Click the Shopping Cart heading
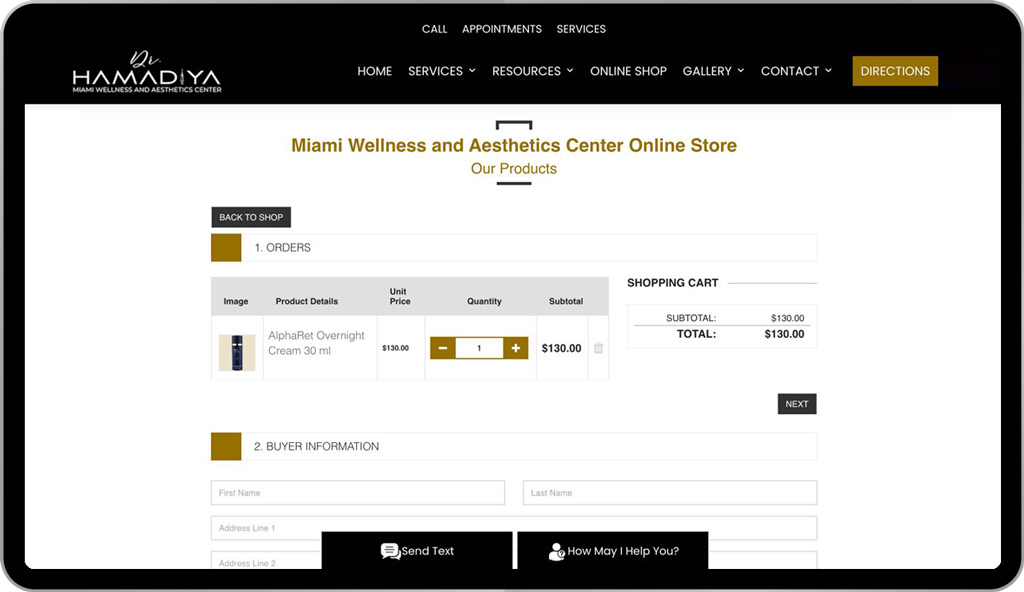Screen dimensions: 1024x592 click(673, 283)
